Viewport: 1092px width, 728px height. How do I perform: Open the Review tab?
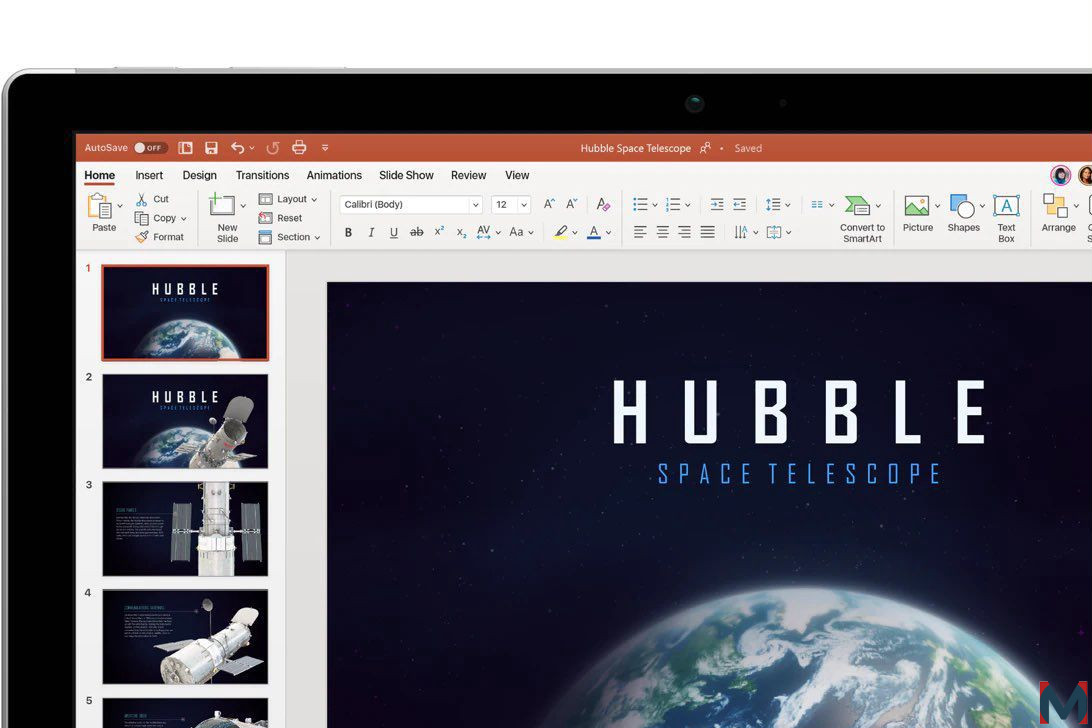point(468,176)
